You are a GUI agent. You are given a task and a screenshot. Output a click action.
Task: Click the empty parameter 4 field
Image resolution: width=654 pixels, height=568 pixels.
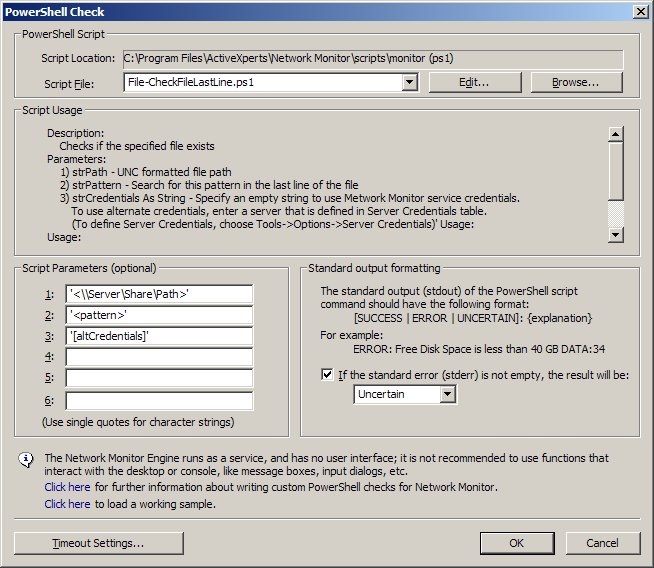point(159,357)
